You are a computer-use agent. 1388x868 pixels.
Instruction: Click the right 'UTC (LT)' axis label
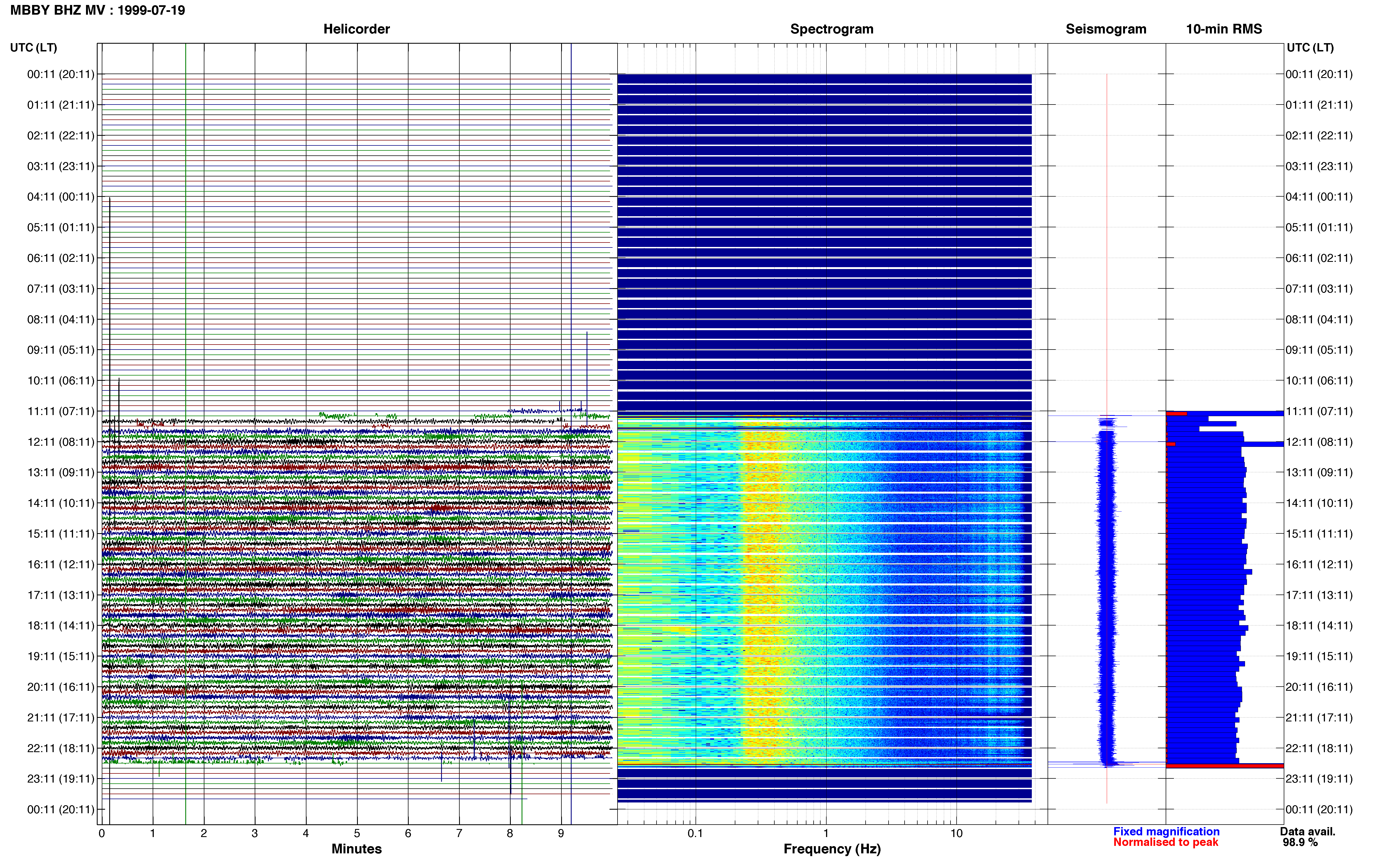pyautogui.click(x=1310, y=48)
